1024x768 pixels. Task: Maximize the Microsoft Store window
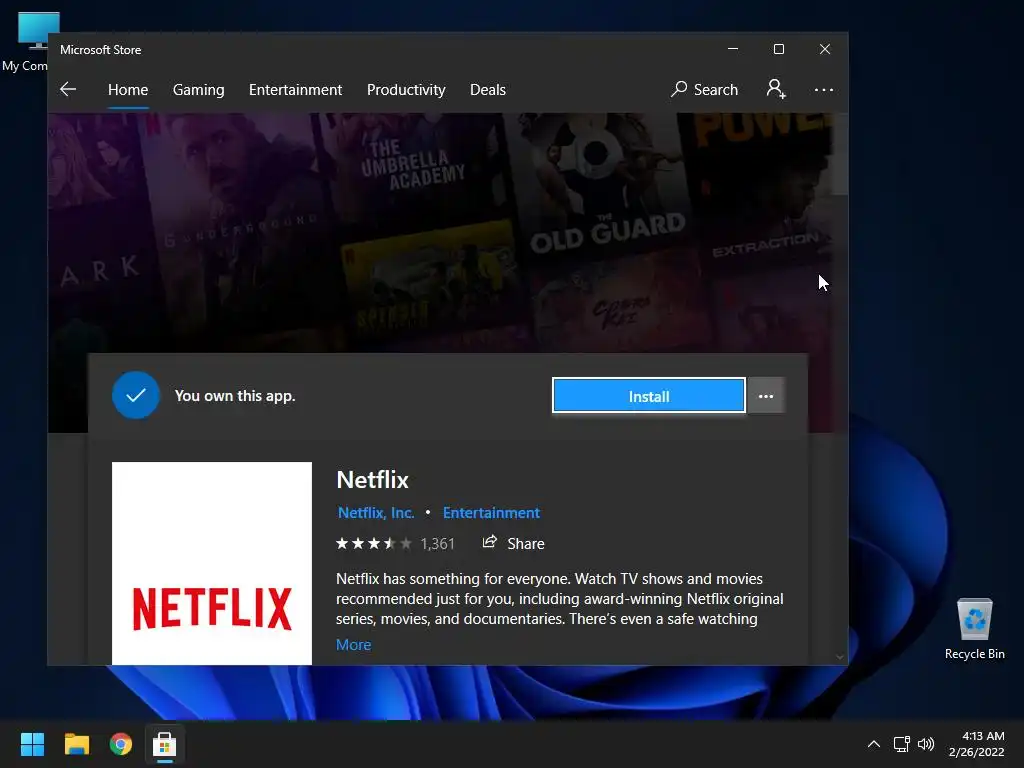click(x=778, y=49)
